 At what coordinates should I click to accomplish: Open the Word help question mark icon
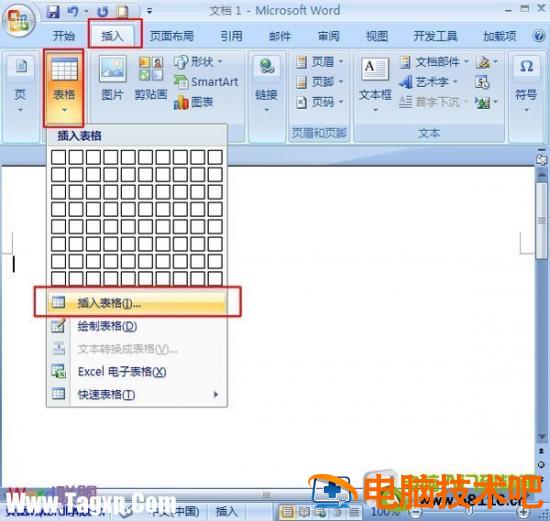(539, 36)
